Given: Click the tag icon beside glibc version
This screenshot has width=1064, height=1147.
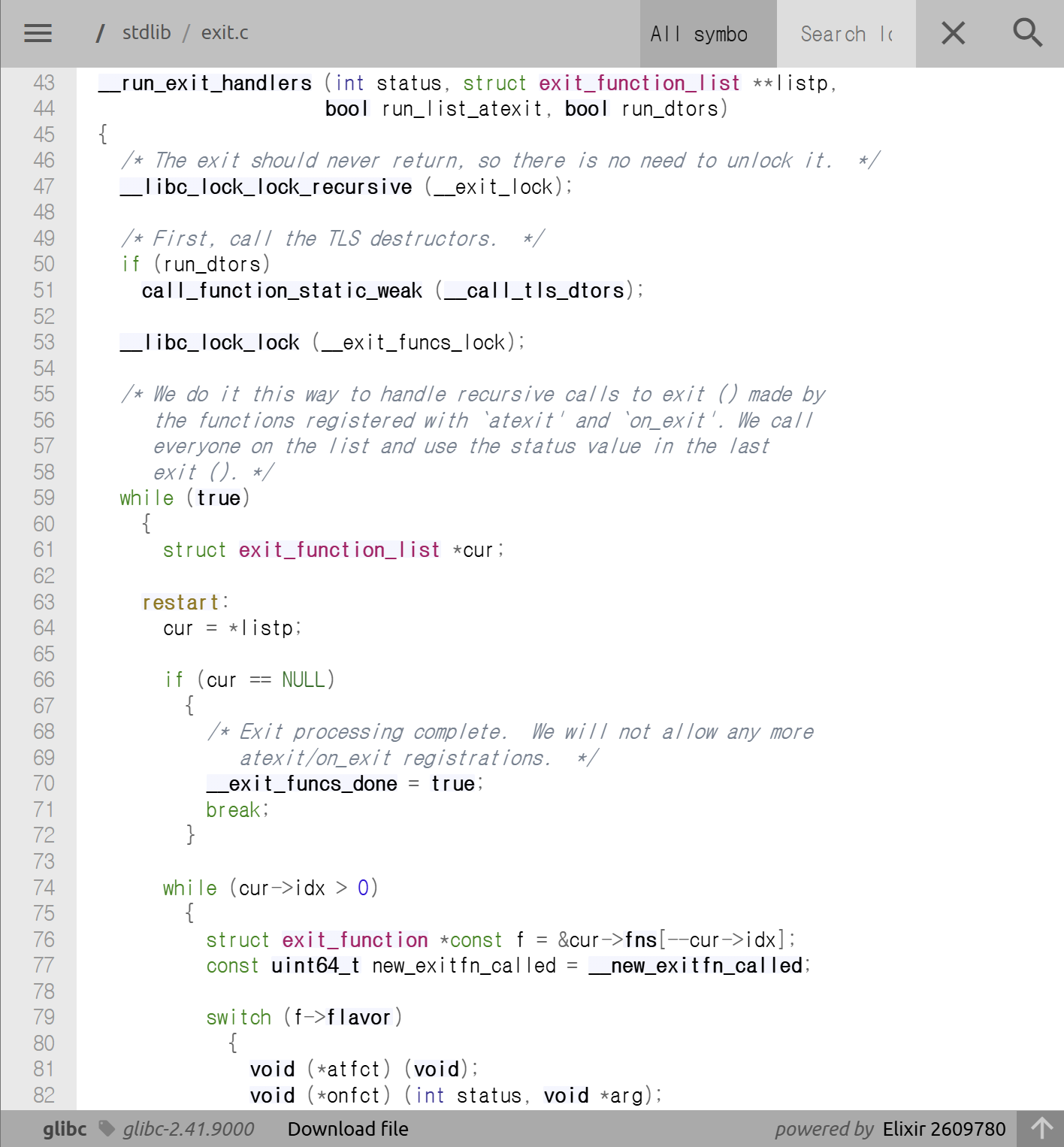Looking at the screenshot, I should tap(107, 1128).
